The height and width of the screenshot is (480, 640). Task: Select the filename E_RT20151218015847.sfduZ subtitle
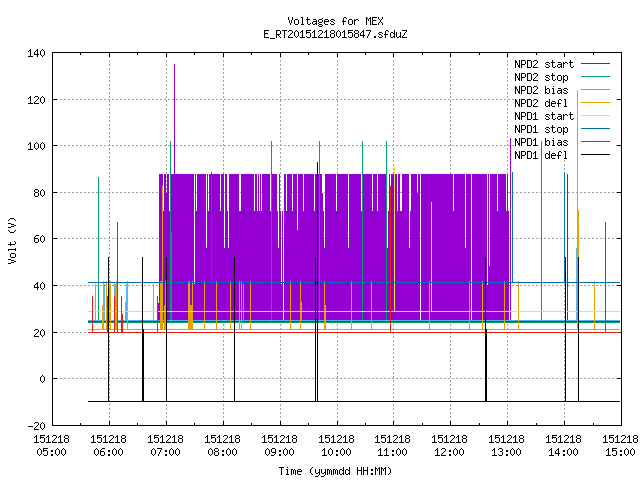coord(335,34)
